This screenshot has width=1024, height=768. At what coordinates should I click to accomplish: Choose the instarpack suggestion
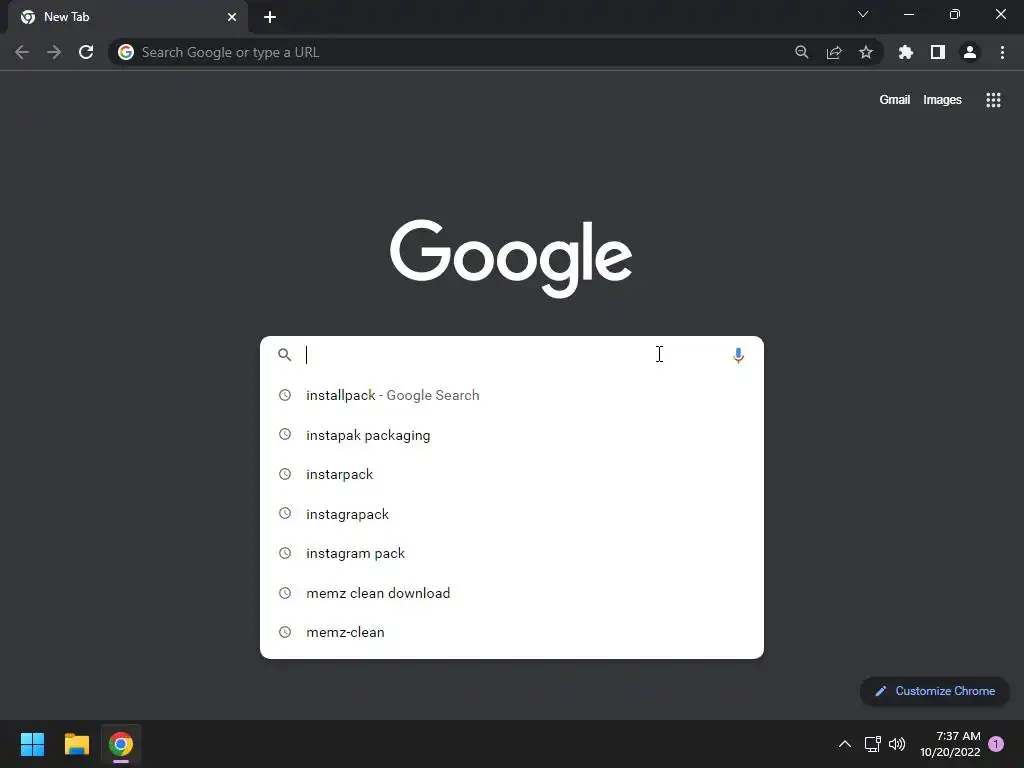click(x=512, y=474)
